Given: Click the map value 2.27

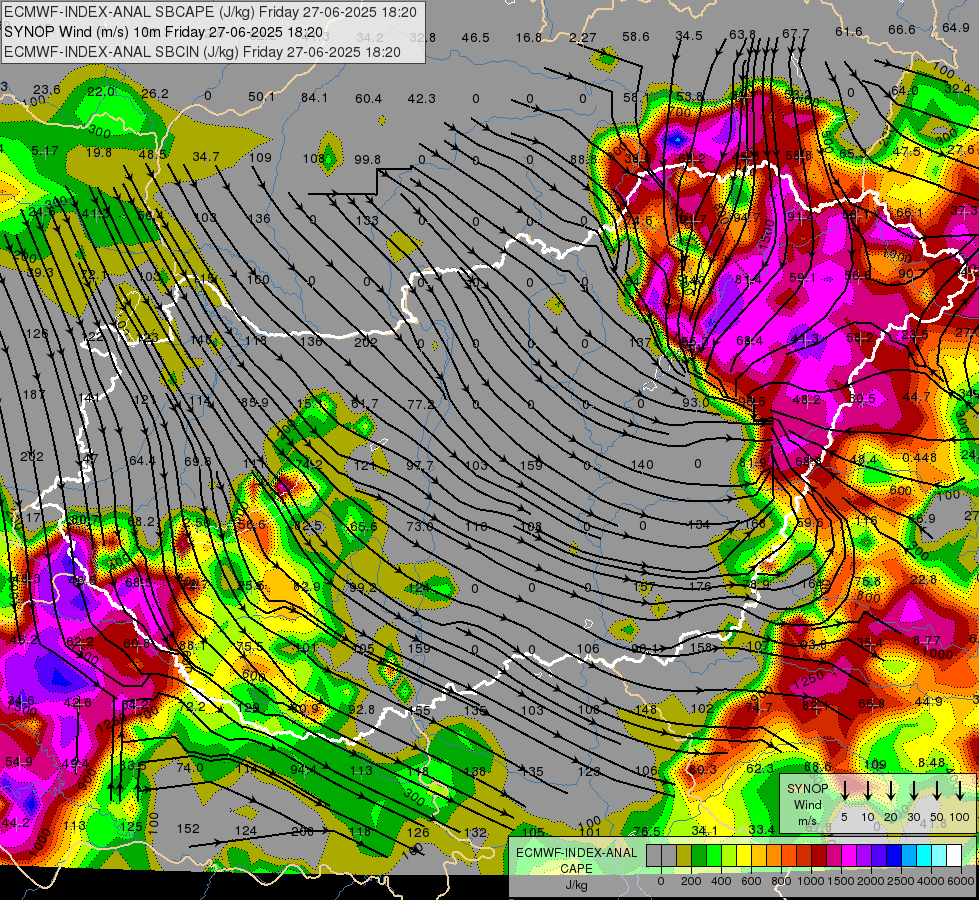Looking at the screenshot, I should [x=583, y=37].
